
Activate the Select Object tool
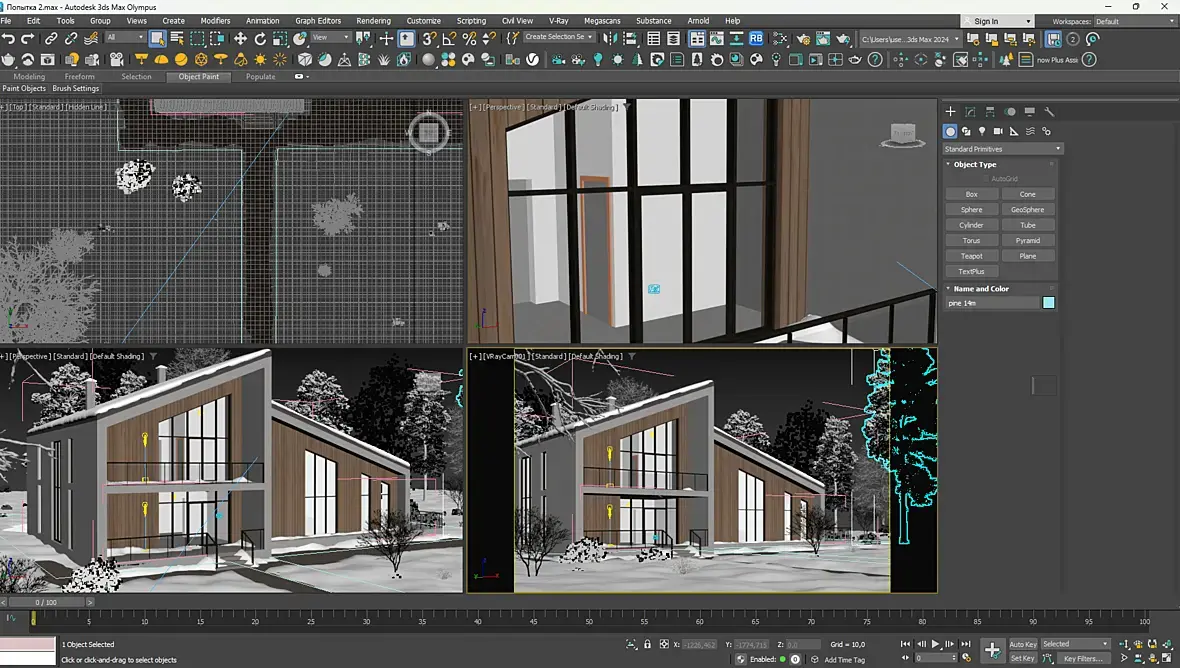pos(157,38)
